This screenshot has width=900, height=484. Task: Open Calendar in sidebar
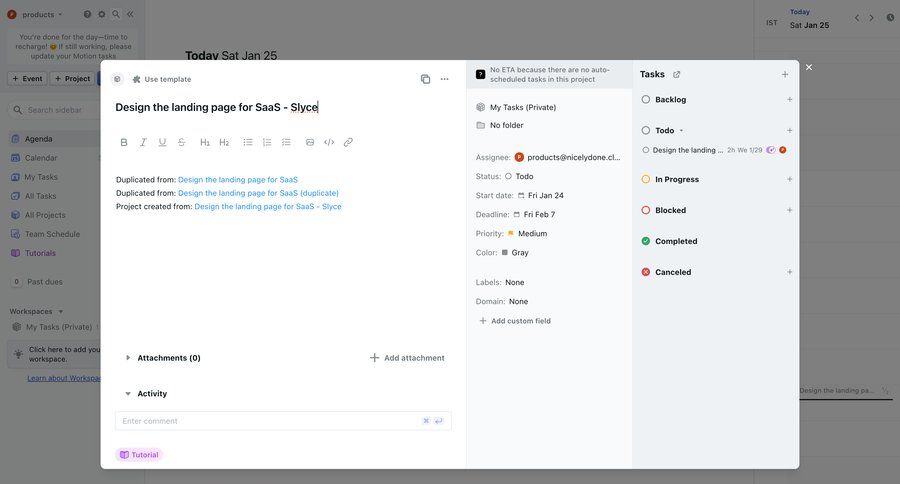[x=41, y=158]
